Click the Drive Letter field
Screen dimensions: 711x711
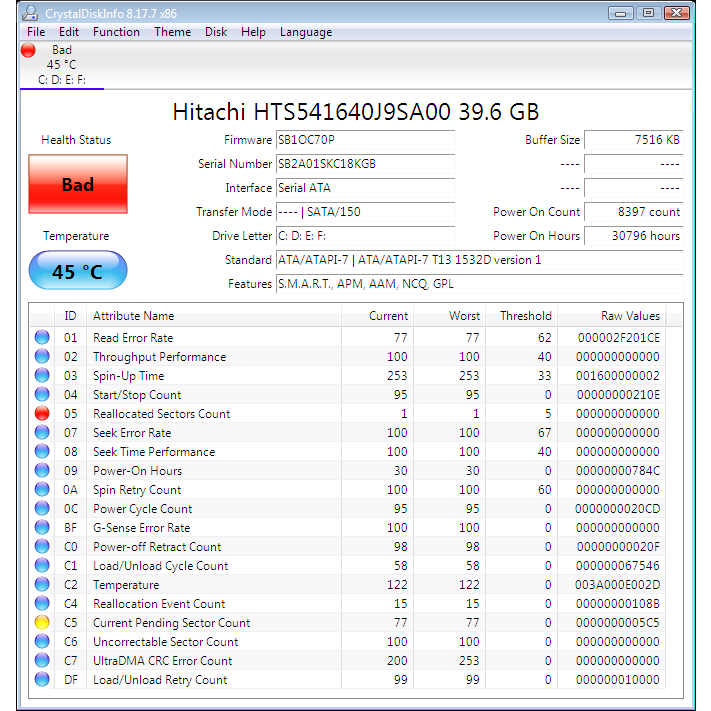click(x=365, y=236)
